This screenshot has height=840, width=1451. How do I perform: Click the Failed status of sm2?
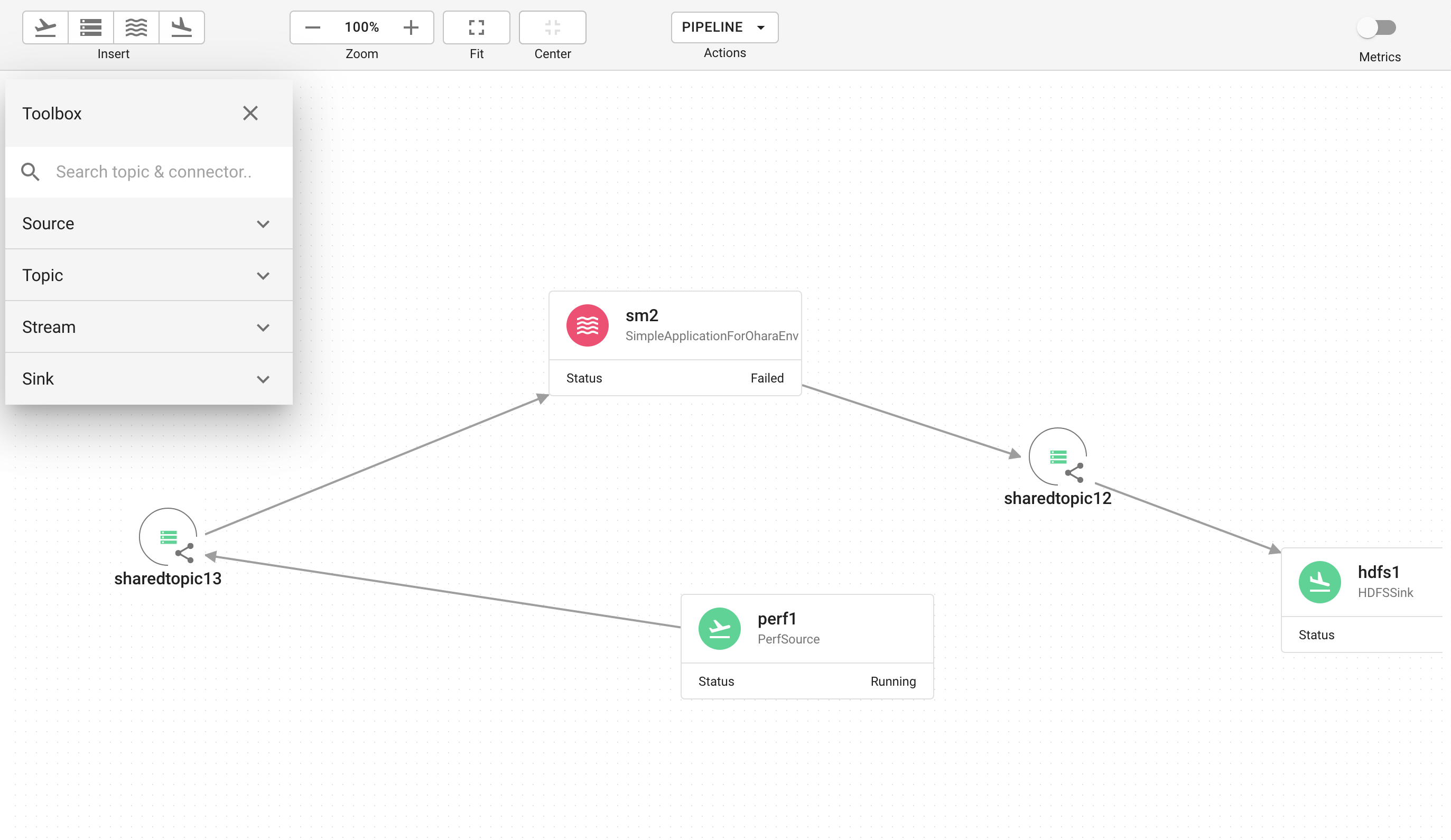pos(767,378)
